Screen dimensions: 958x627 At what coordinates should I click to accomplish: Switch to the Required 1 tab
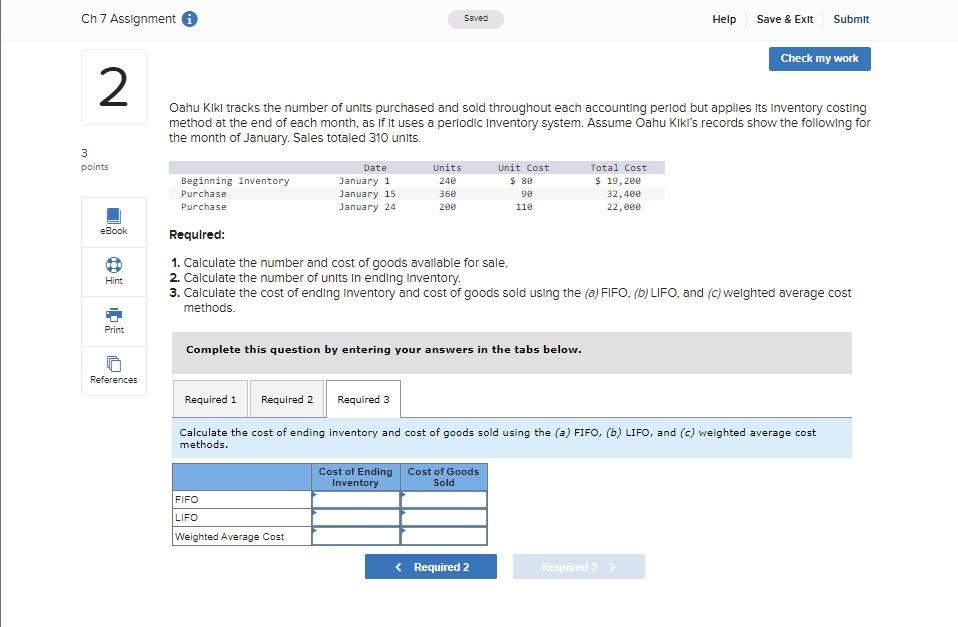point(210,398)
